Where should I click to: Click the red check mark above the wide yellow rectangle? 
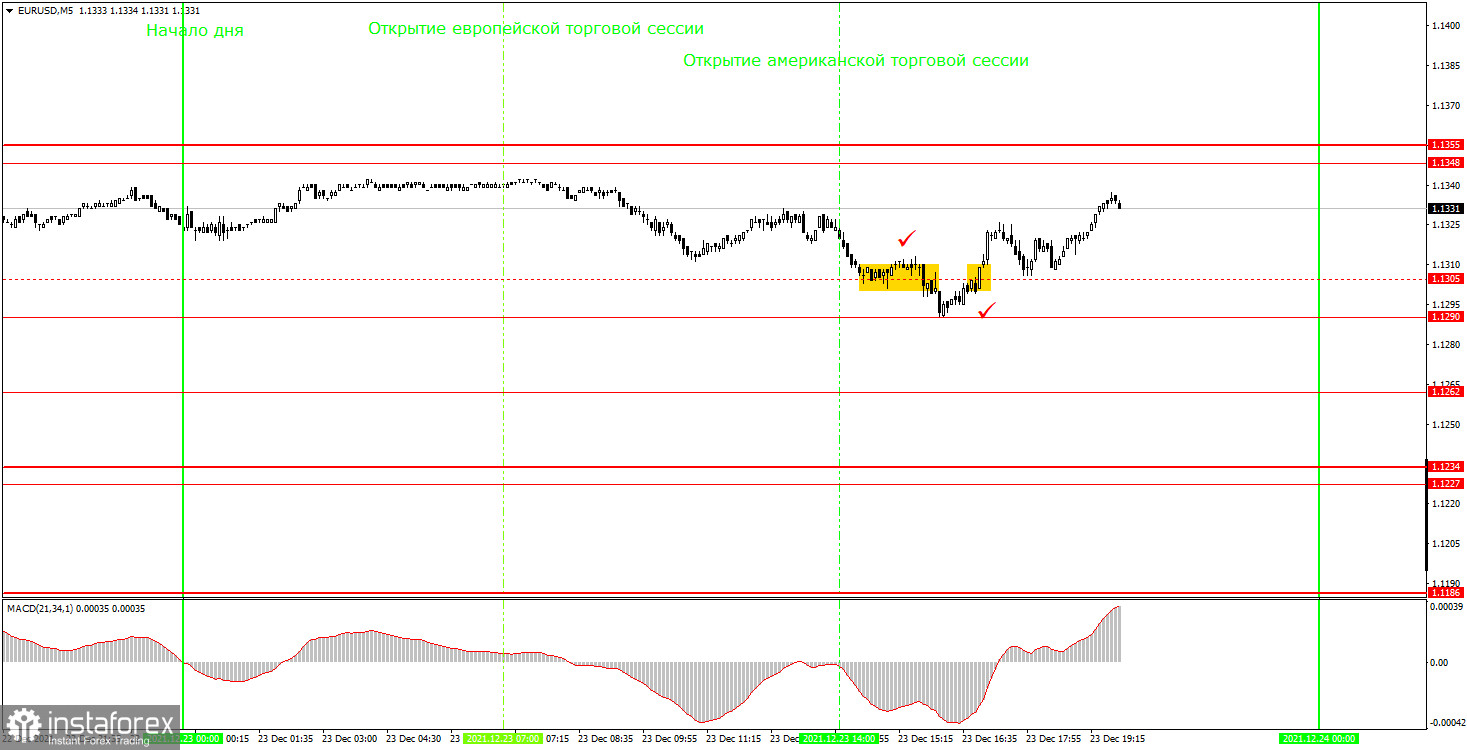[x=907, y=238]
